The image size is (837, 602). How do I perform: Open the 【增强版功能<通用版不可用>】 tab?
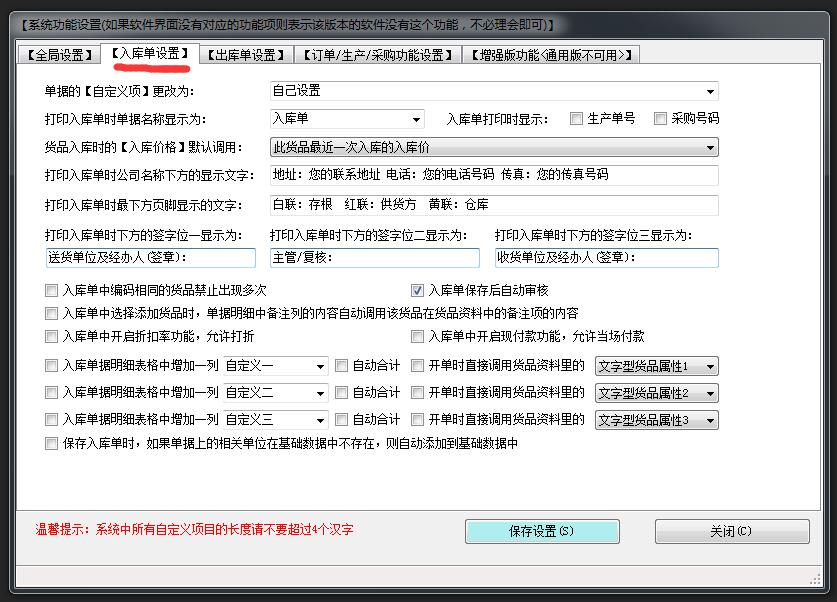click(551, 55)
